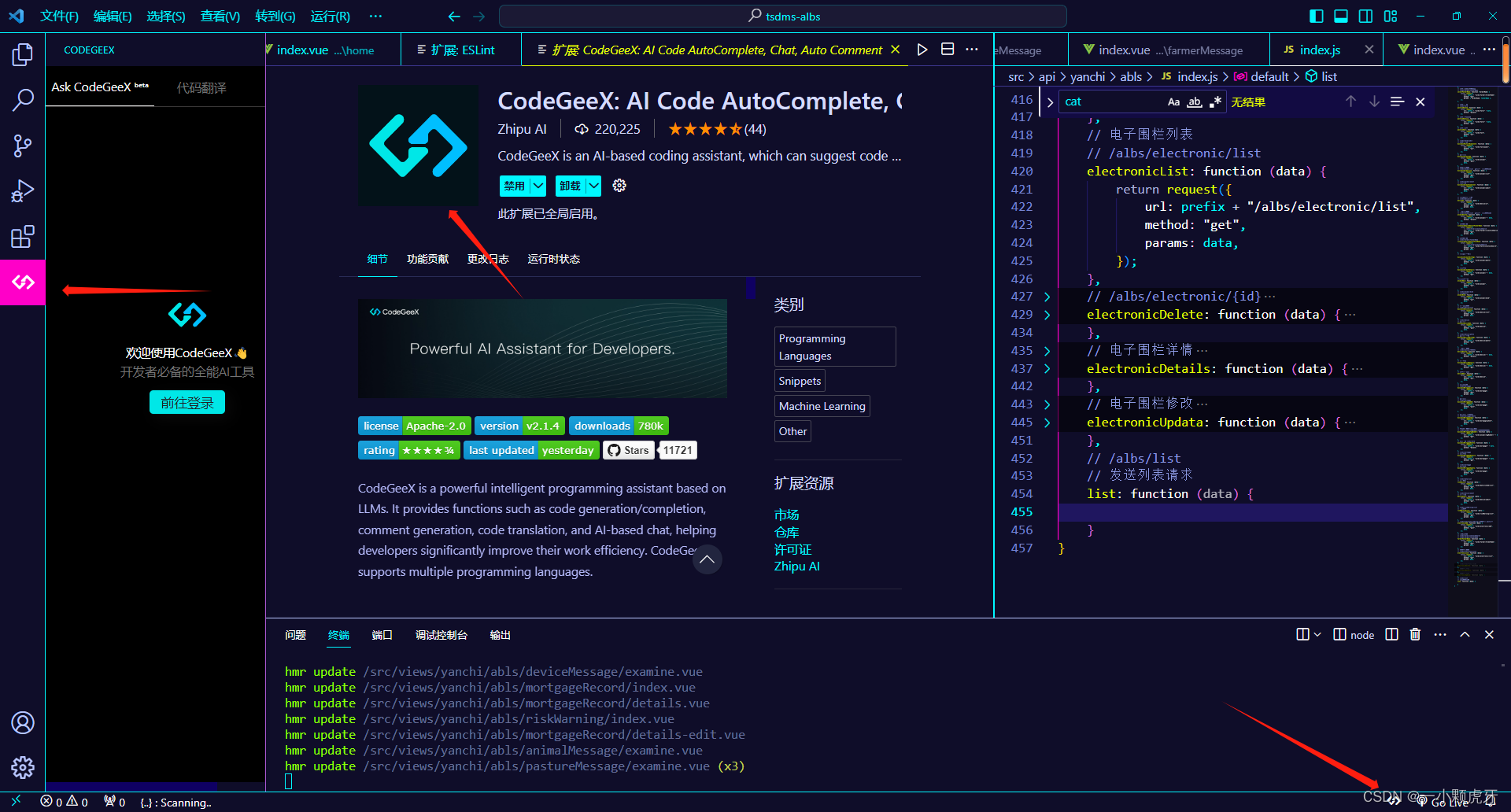The height and width of the screenshot is (812, 1511).
Task: Click the split editor icon in the left group
Action: coord(948,50)
